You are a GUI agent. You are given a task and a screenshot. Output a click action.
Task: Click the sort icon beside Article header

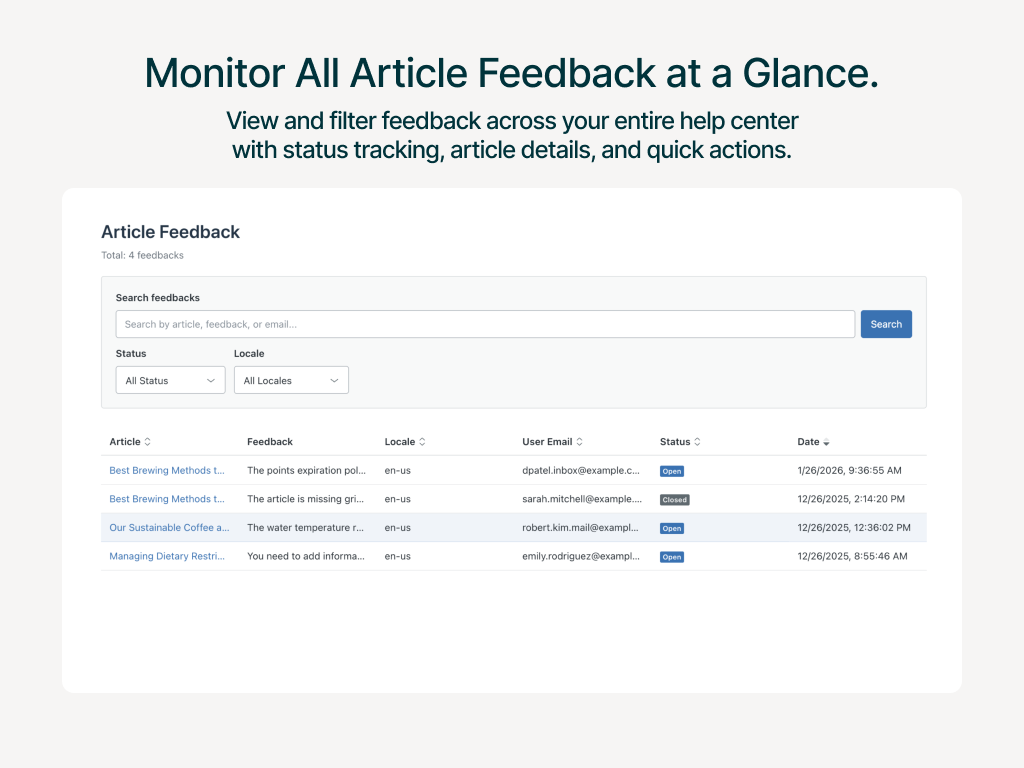[148, 442]
